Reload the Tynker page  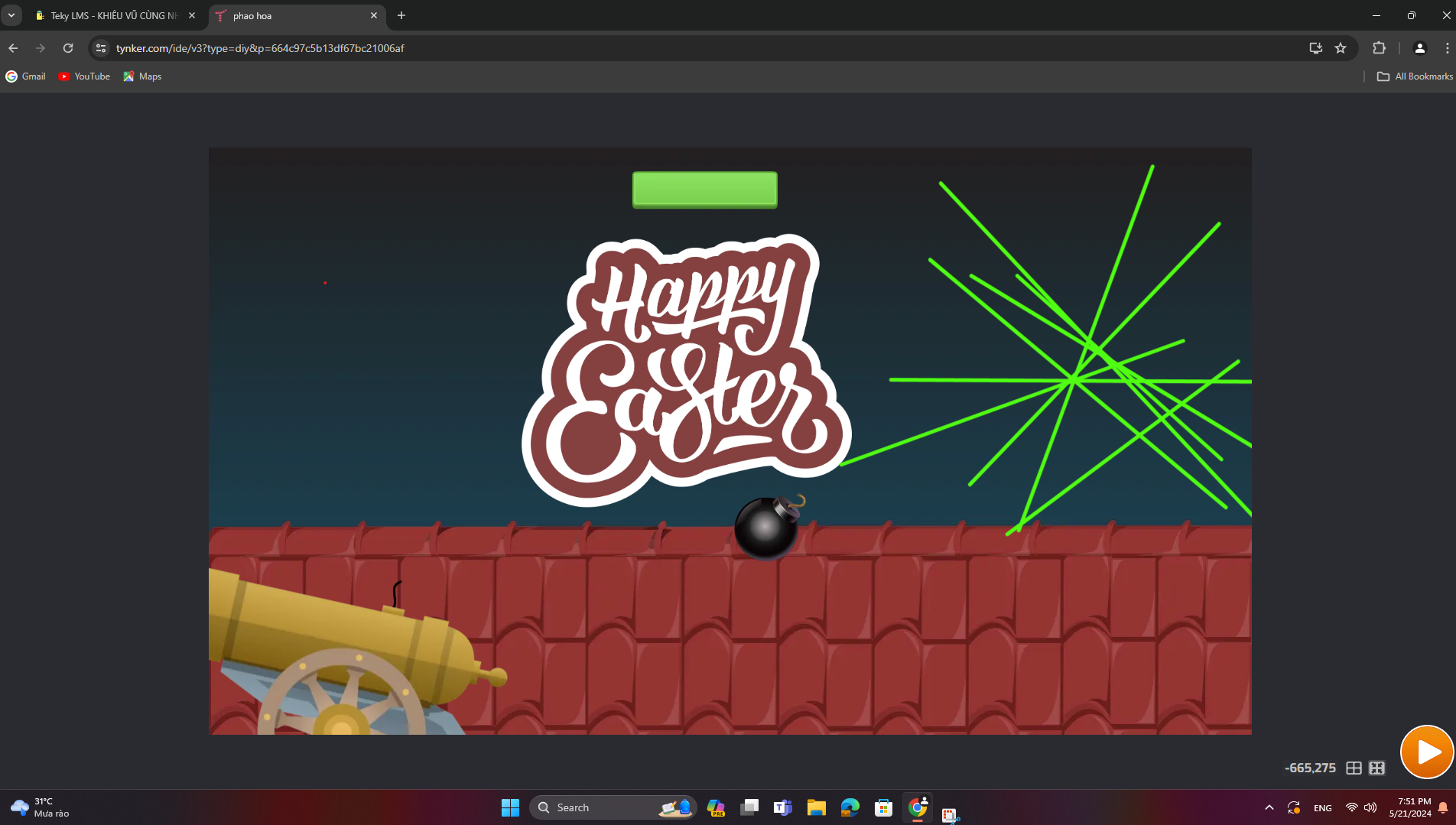68,48
